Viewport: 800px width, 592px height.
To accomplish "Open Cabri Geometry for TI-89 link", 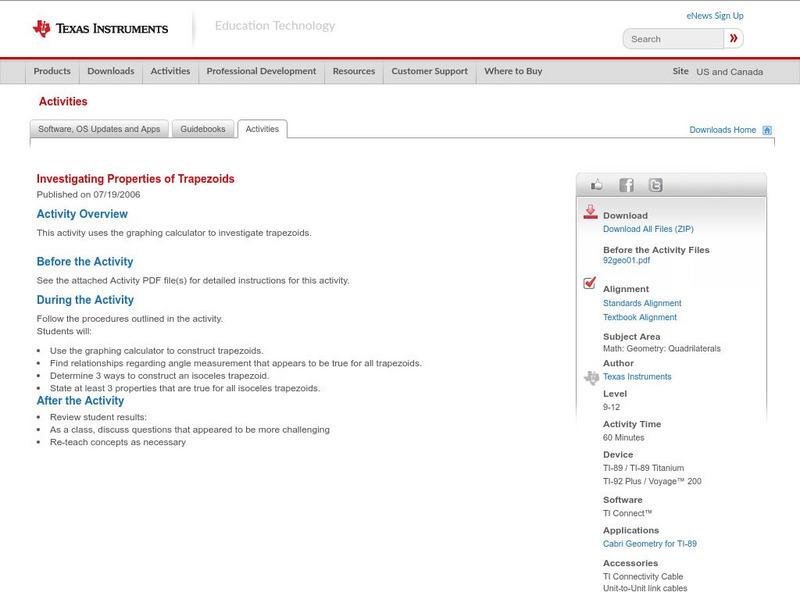I will point(649,544).
